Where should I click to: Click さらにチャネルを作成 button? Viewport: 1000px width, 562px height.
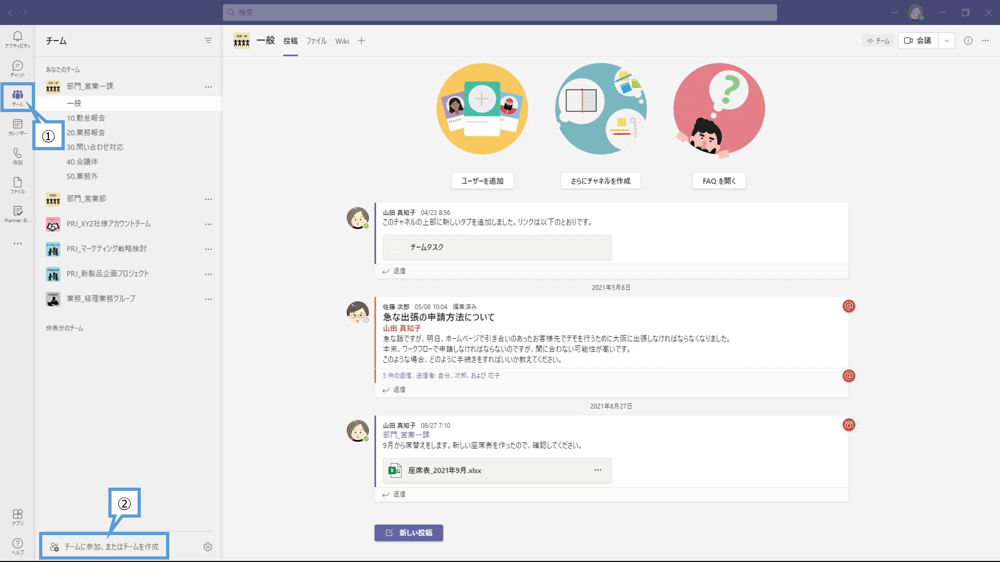click(x=600, y=181)
